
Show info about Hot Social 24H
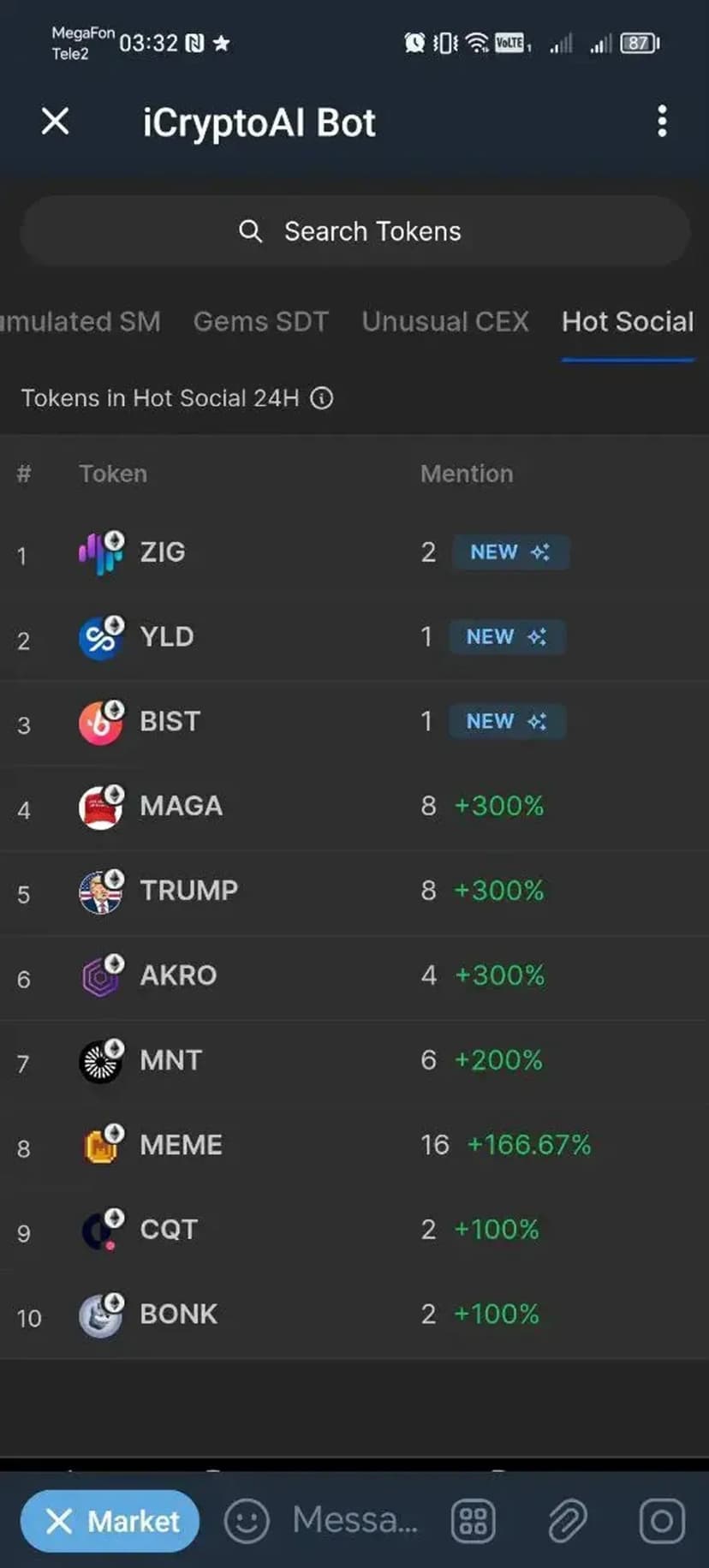[x=322, y=398]
